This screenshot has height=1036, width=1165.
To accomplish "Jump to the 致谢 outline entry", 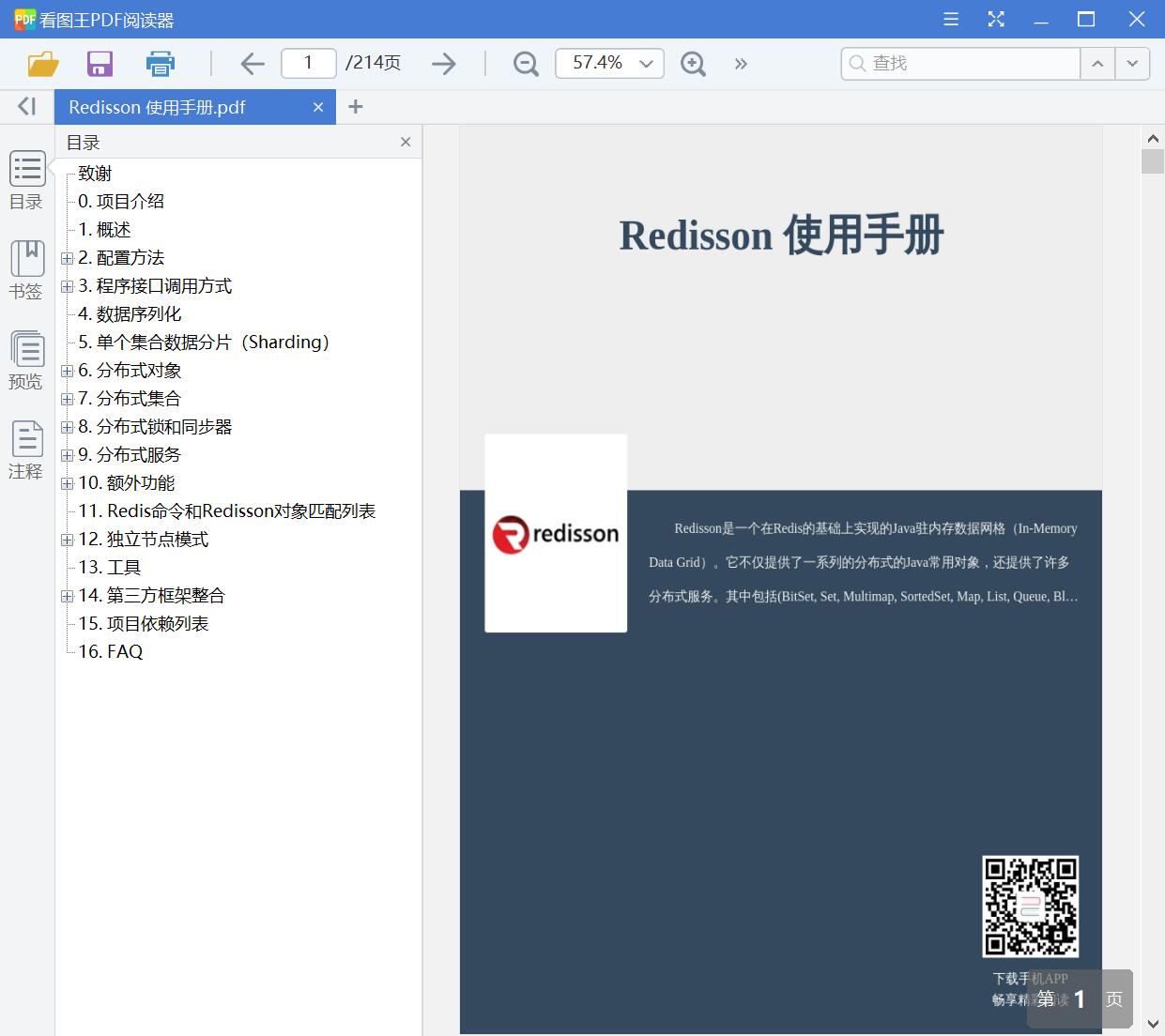I will [95, 174].
